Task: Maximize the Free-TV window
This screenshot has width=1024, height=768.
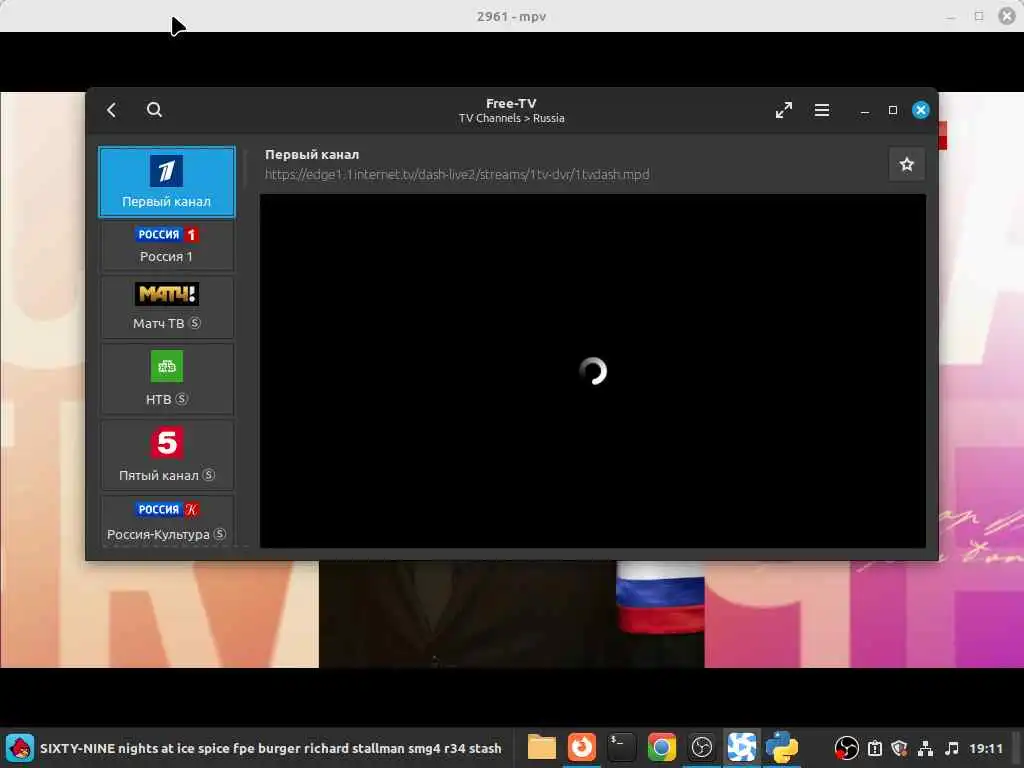Action: 893,110
